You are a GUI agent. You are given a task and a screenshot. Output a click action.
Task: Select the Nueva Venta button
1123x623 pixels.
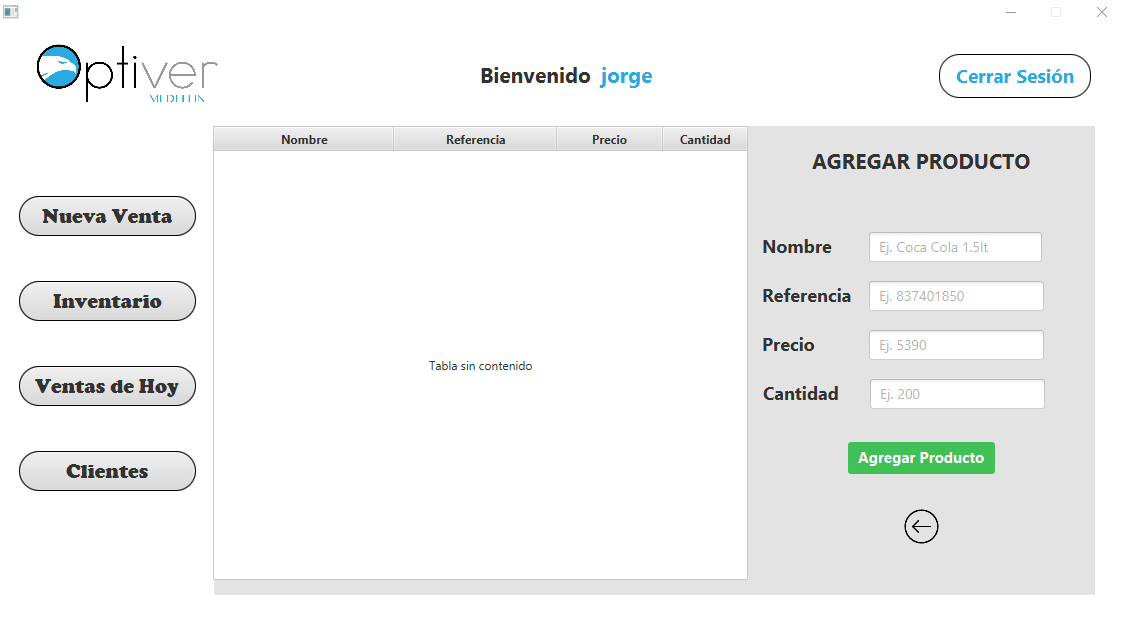coord(107,215)
